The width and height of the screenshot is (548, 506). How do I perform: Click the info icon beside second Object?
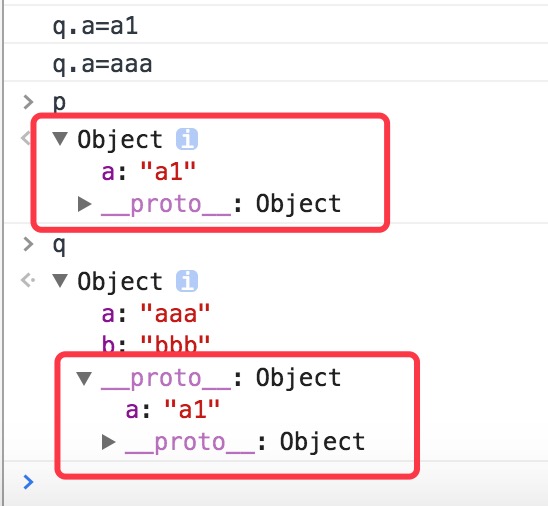click(187, 281)
